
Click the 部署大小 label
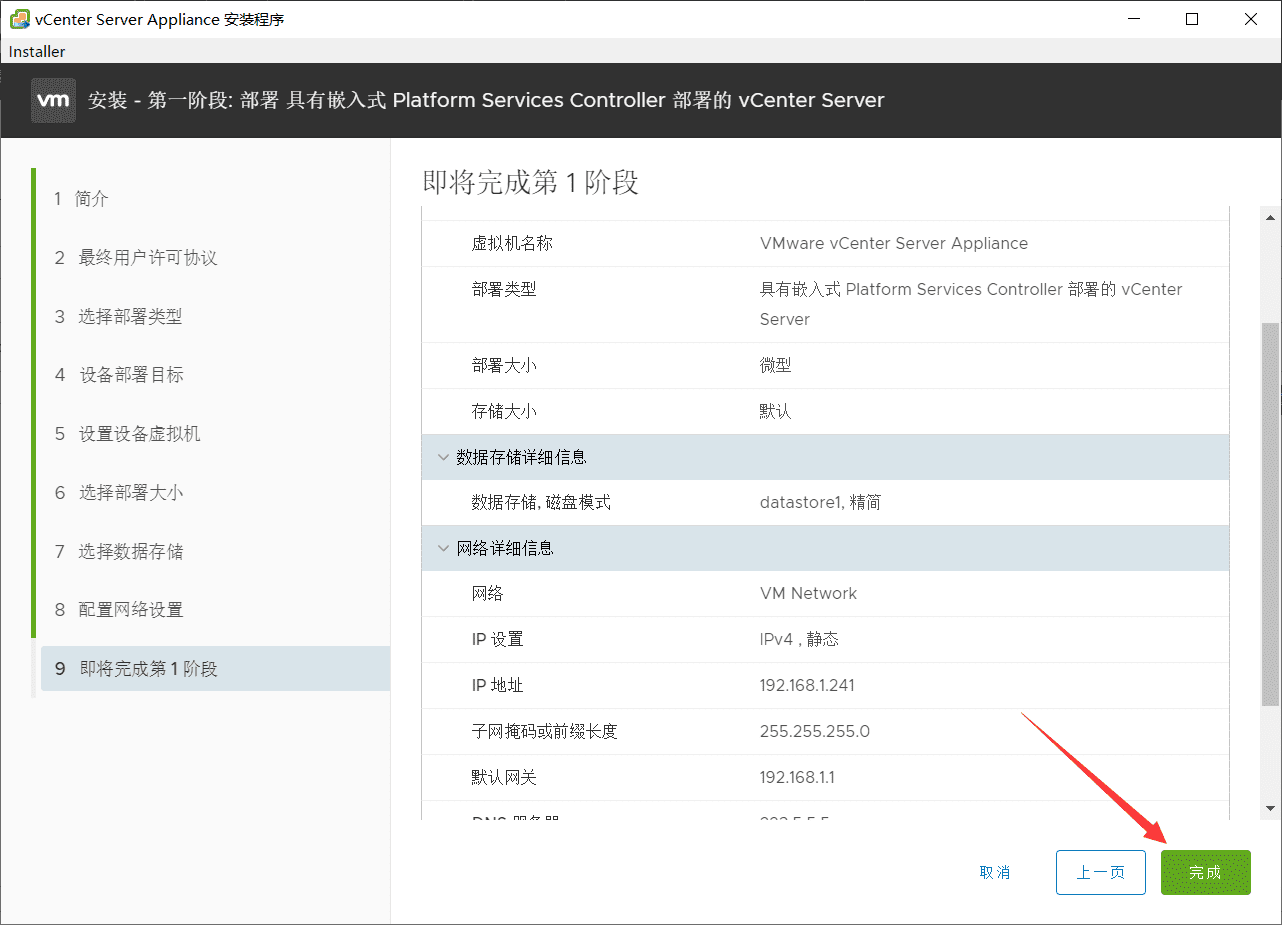point(504,365)
